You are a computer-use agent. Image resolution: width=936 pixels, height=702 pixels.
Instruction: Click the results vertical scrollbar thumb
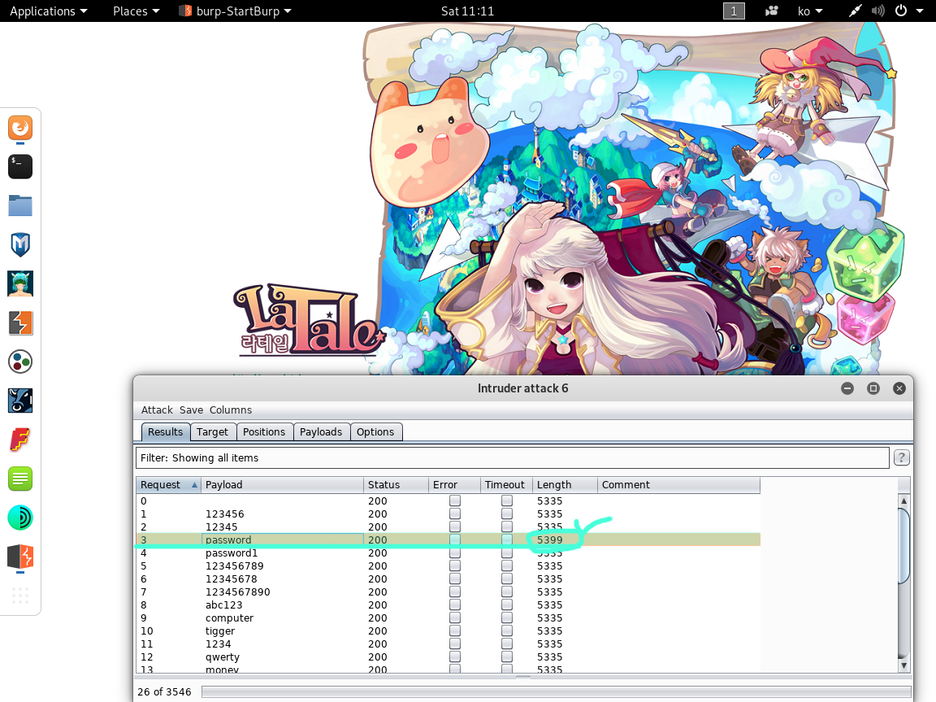[904, 546]
